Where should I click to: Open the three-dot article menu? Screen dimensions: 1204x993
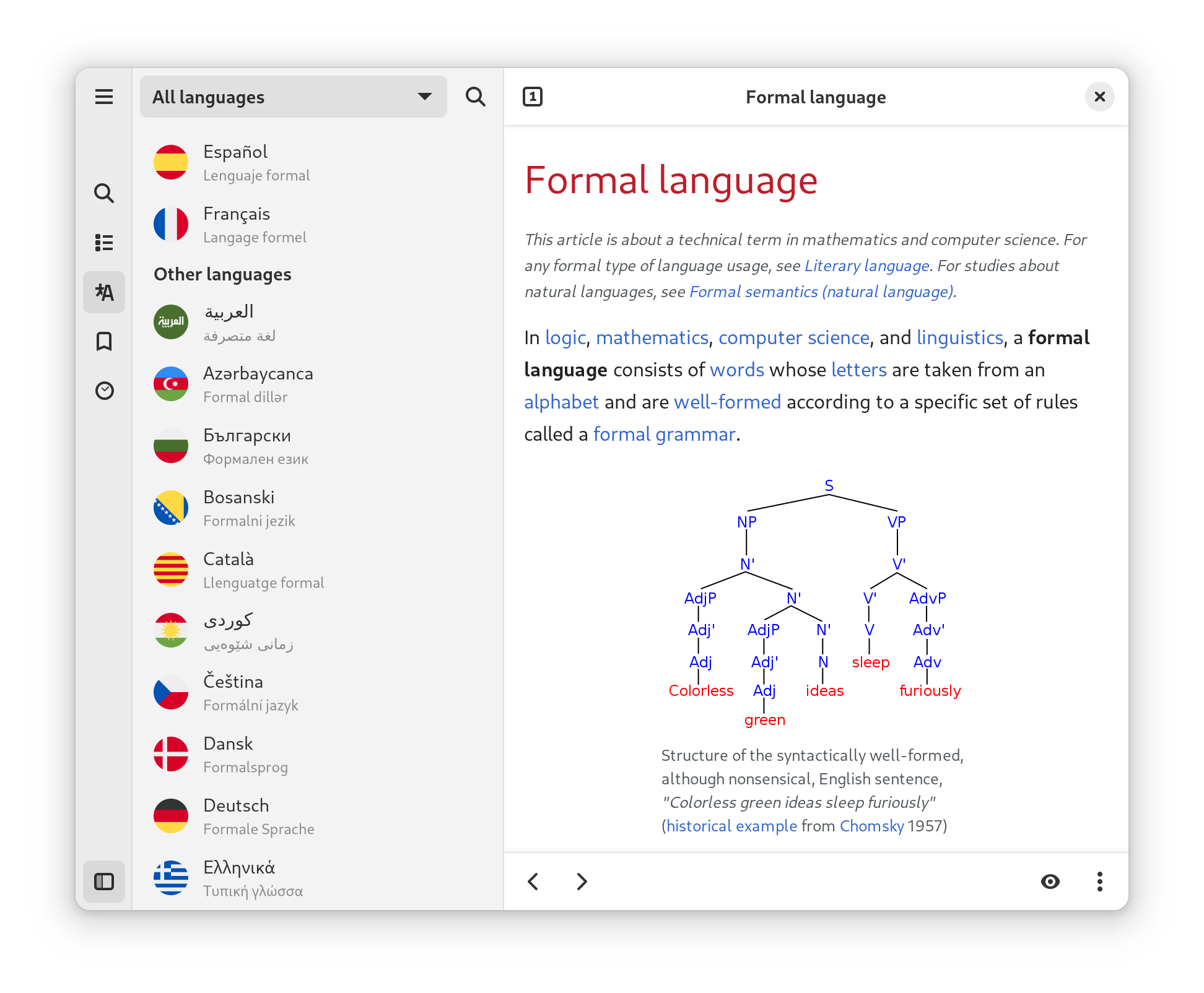[x=1099, y=881]
